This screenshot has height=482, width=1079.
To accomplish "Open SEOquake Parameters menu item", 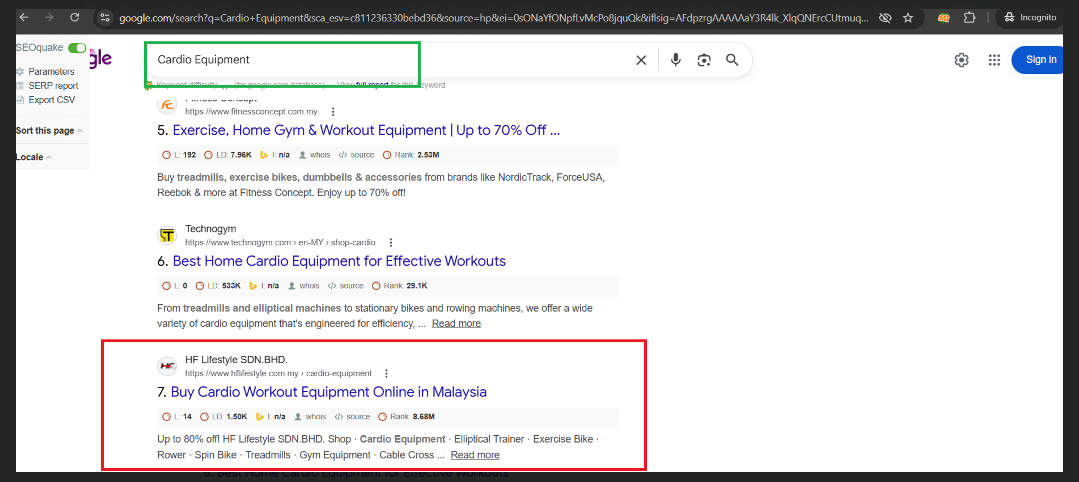I will 51,72.
